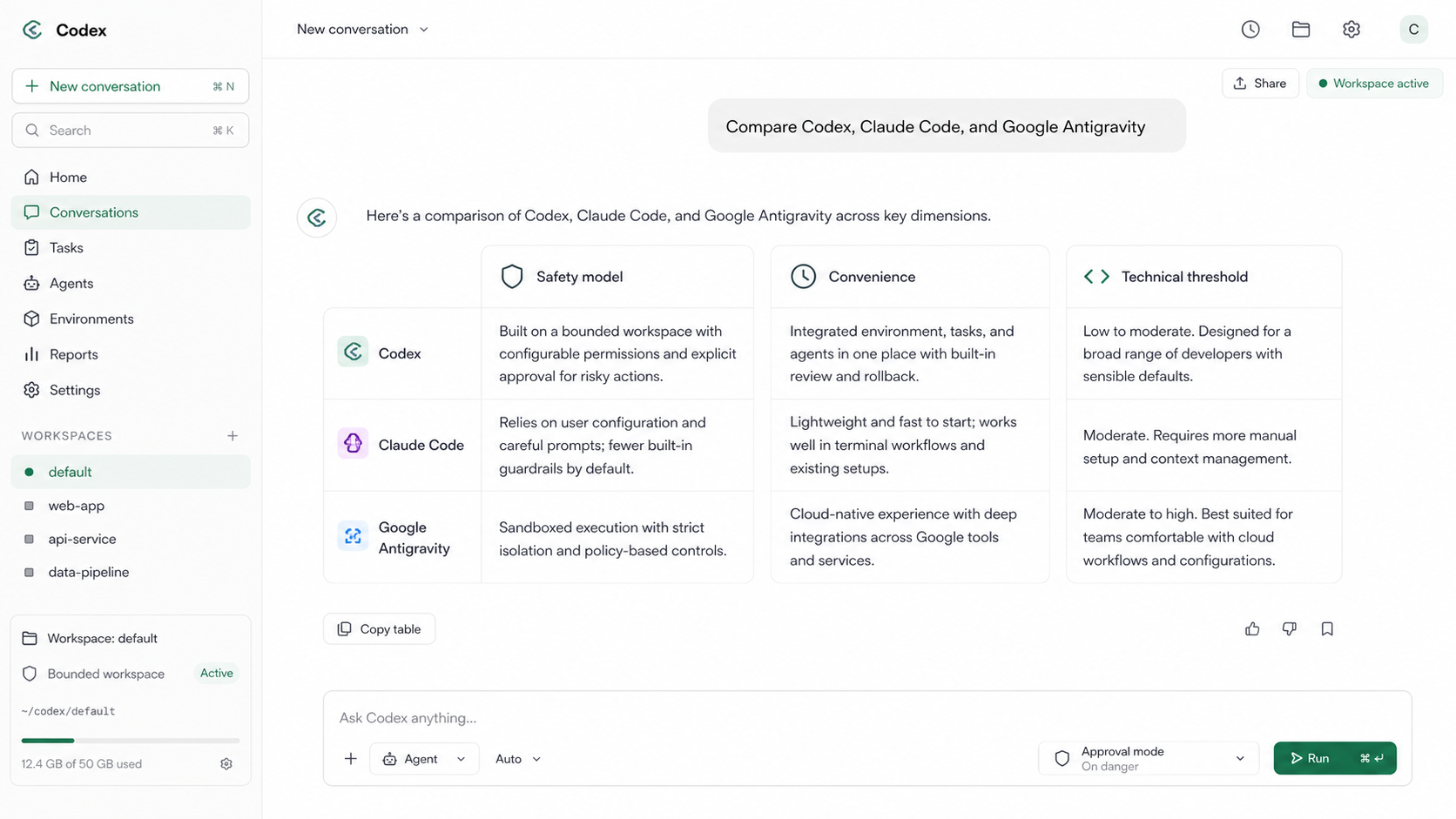1456x819 pixels.
Task: Click the response intro sentence text
Action: tap(678, 216)
